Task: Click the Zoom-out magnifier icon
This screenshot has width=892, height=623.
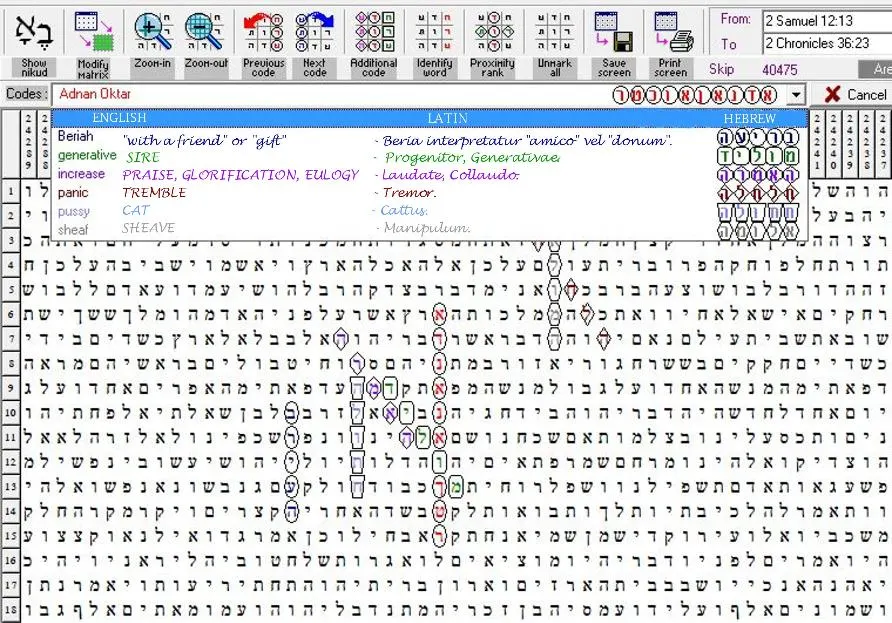Action: pos(205,32)
